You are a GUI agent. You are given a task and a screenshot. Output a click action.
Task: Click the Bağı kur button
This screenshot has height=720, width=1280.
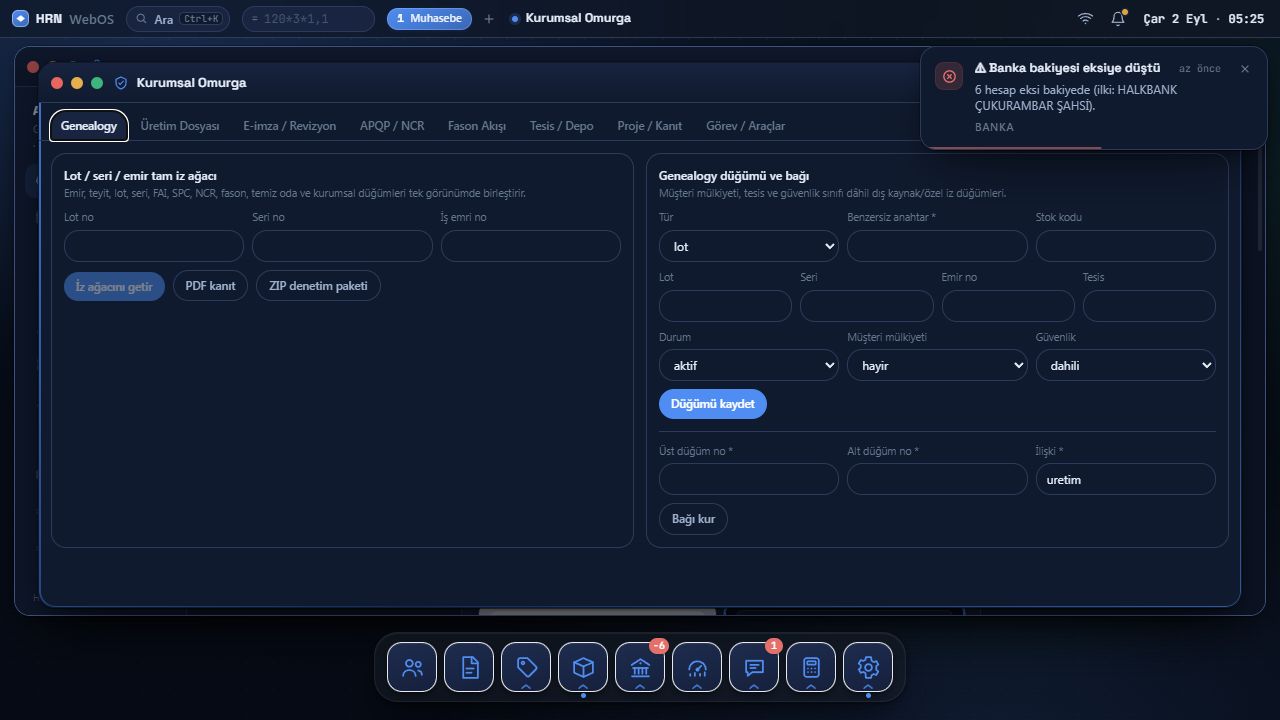click(693, 519)
